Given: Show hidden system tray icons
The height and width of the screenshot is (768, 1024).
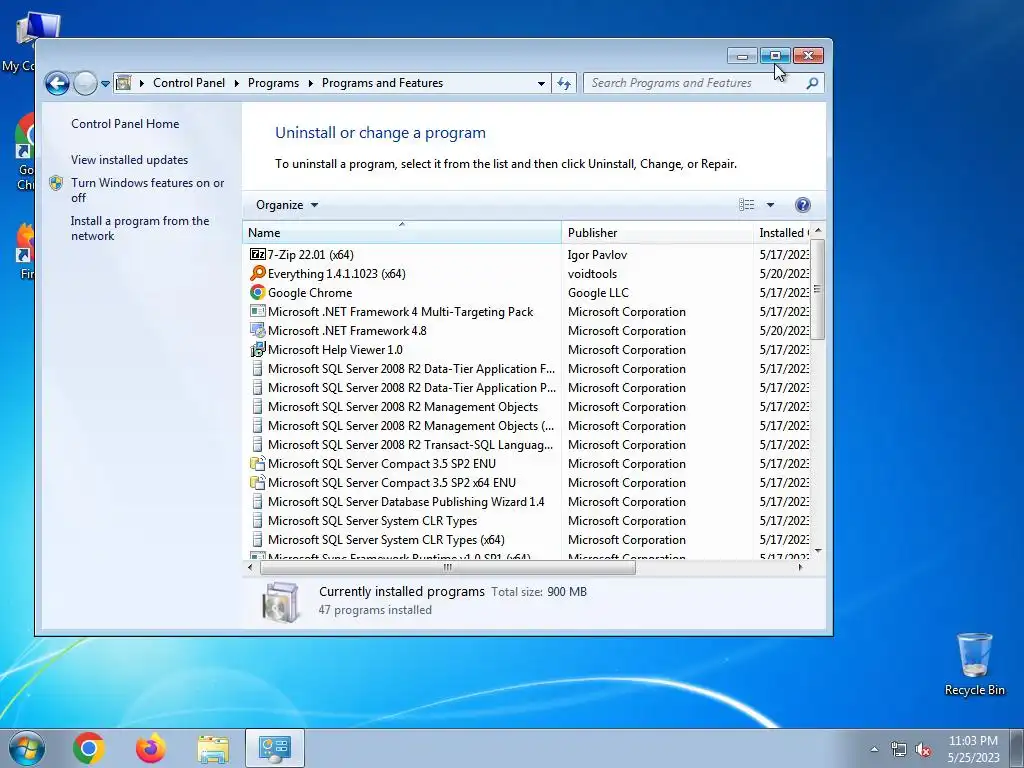Looking at the screenshot, I should (x=874, y=749).
